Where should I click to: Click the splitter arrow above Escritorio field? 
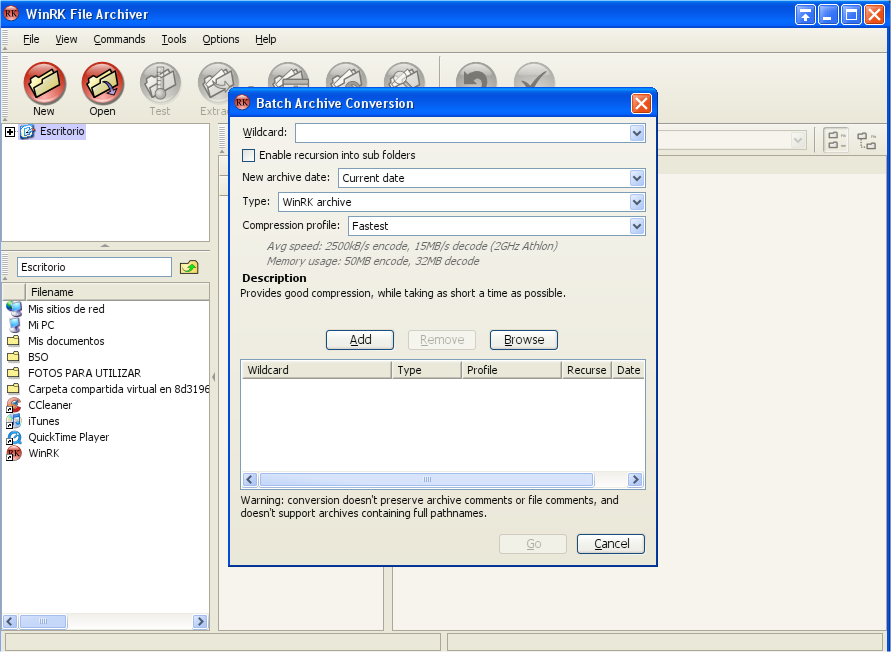coord(105,246)
